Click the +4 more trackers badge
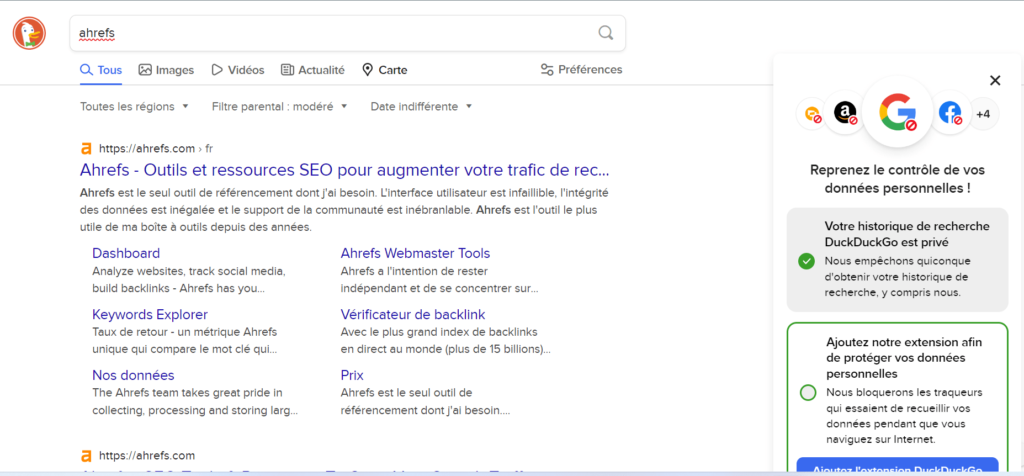The height and width of the screenshot is (476, 1024). click(983, 114)
